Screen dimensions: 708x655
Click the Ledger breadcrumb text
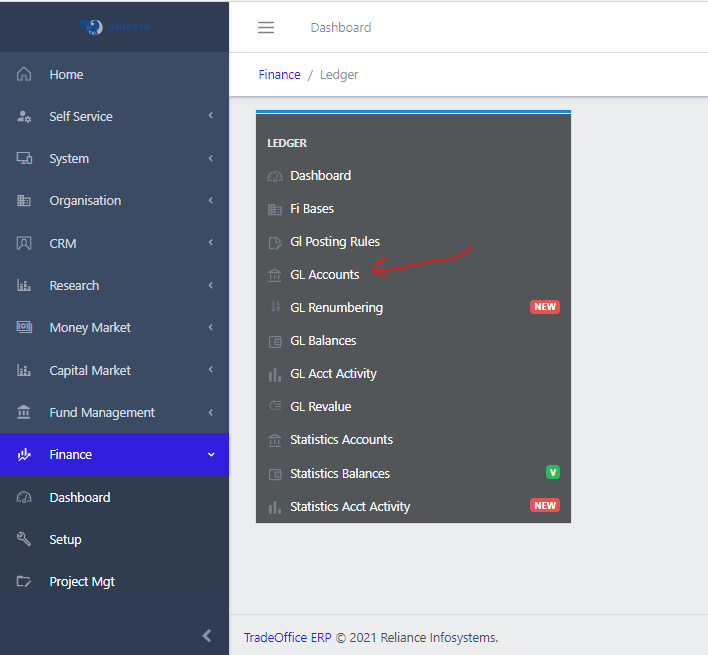(x=339, y=74)
